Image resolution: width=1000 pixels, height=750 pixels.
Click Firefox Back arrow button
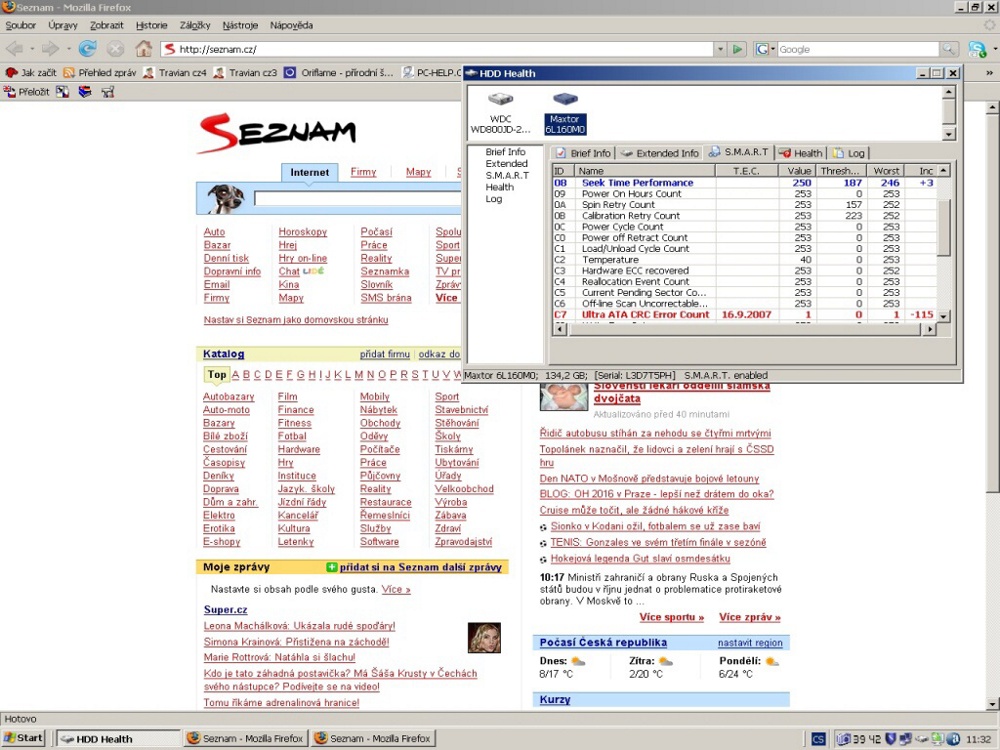pos(14,49)
